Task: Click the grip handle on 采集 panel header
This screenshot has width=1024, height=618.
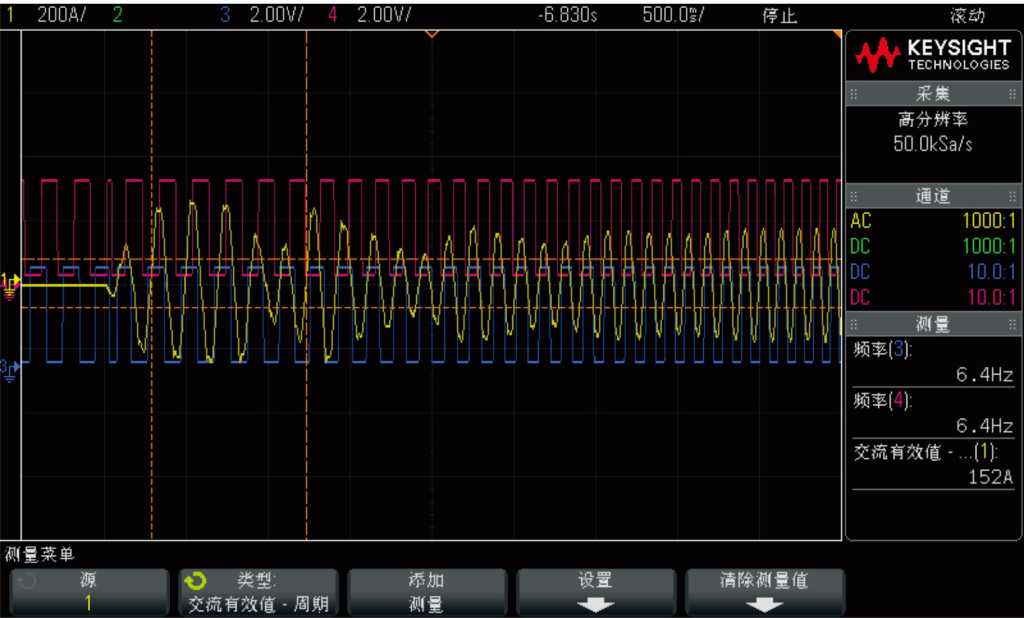Action: [854, 94]
